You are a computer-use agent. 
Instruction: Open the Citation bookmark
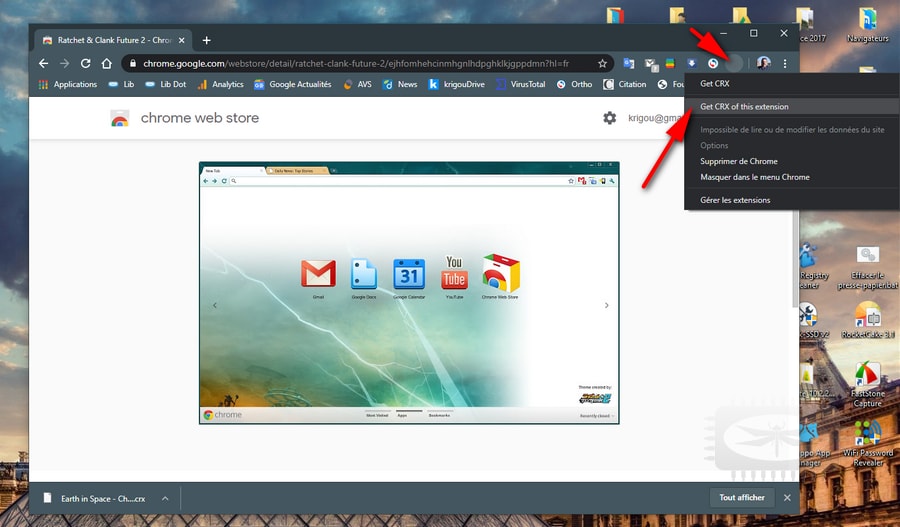click(624, 84)
